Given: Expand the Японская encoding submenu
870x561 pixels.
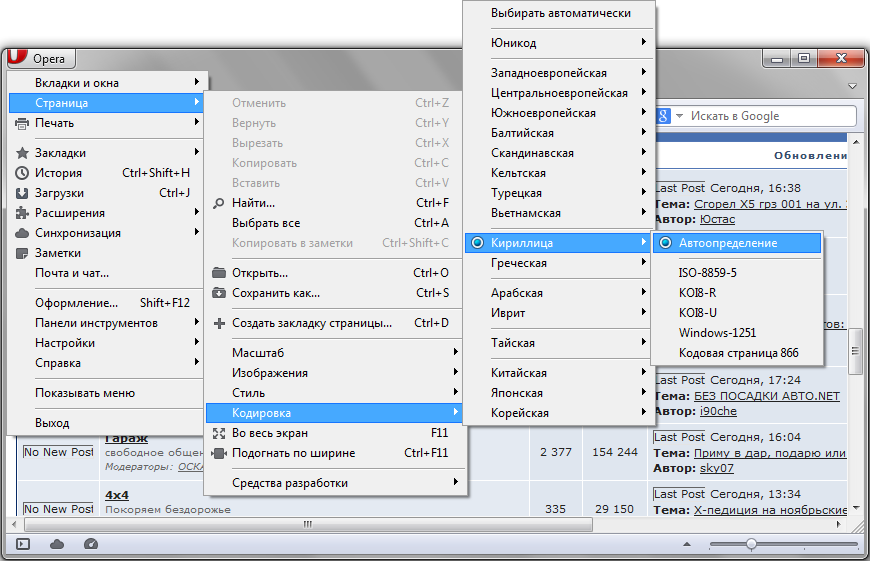Looking at the screenshot, I should pyautogui.click(x=558, y=393).
